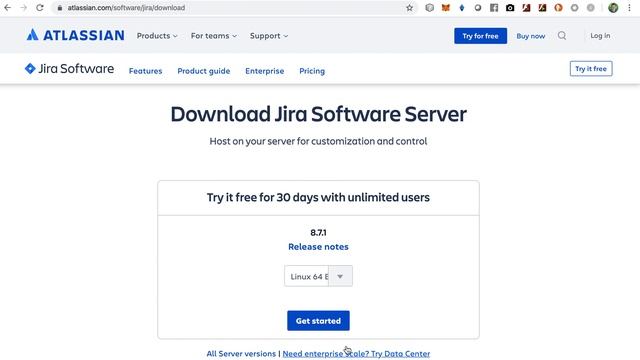Open the Chrome profile avatar

pyautogui.click(x=613, y=8)
